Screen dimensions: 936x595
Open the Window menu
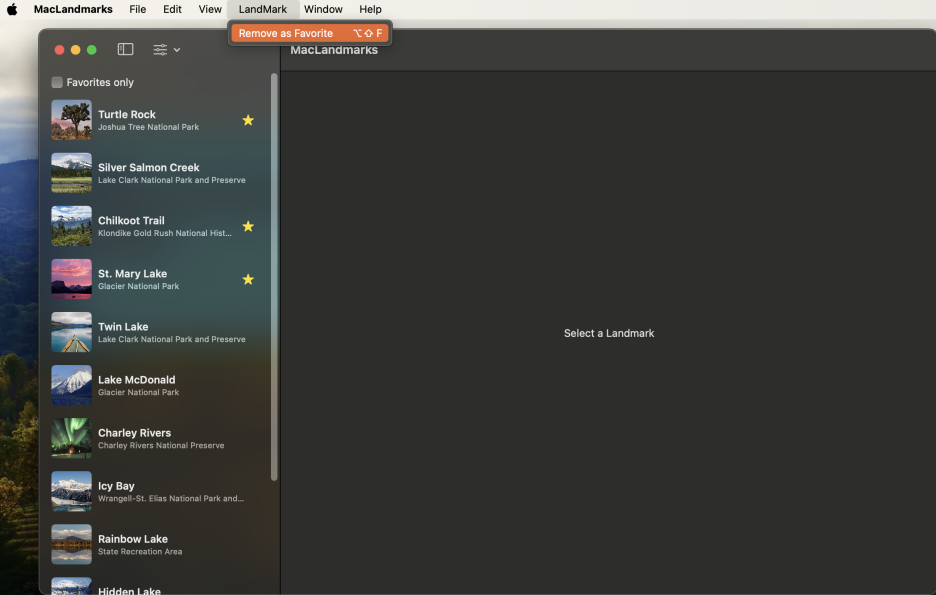[x=323, y=9]
